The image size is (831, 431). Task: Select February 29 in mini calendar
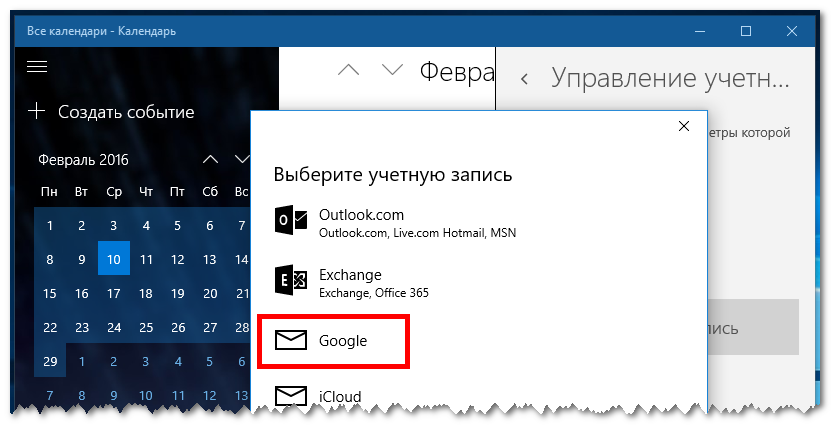tap(50, 361)
